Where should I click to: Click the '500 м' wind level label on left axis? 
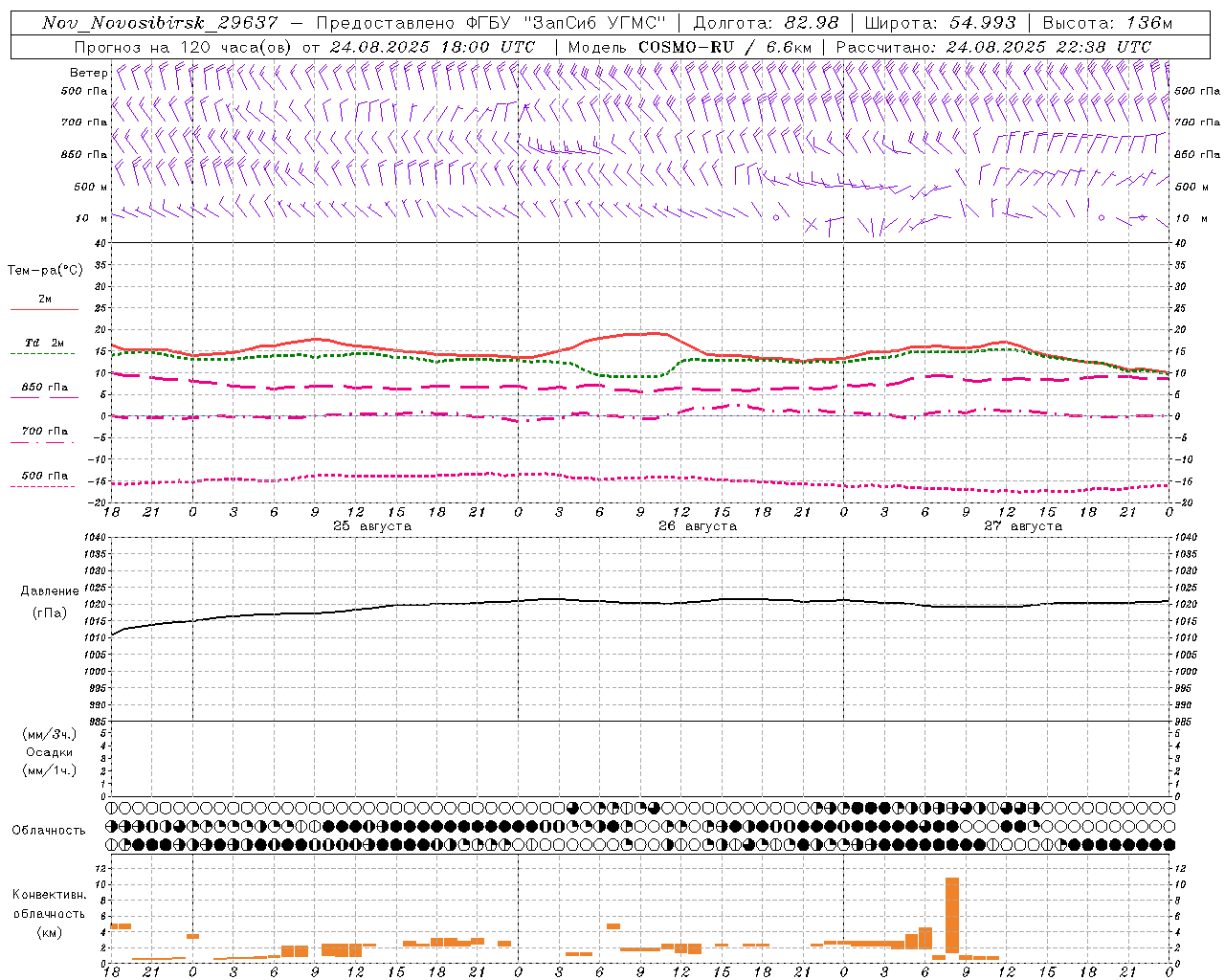90,187
